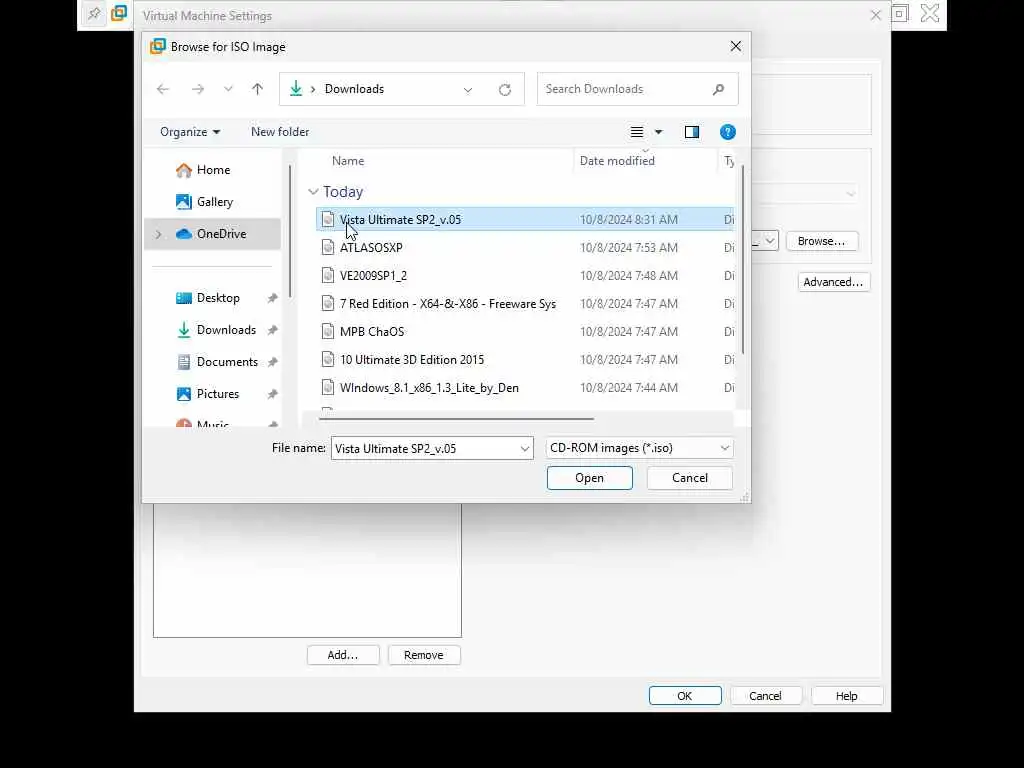The height and width of the screenshot is (768, 1024).
Task: Select WIndows_8.1_x86_1.3_Lite_by_Den file
Action: (x=525, y=388)
